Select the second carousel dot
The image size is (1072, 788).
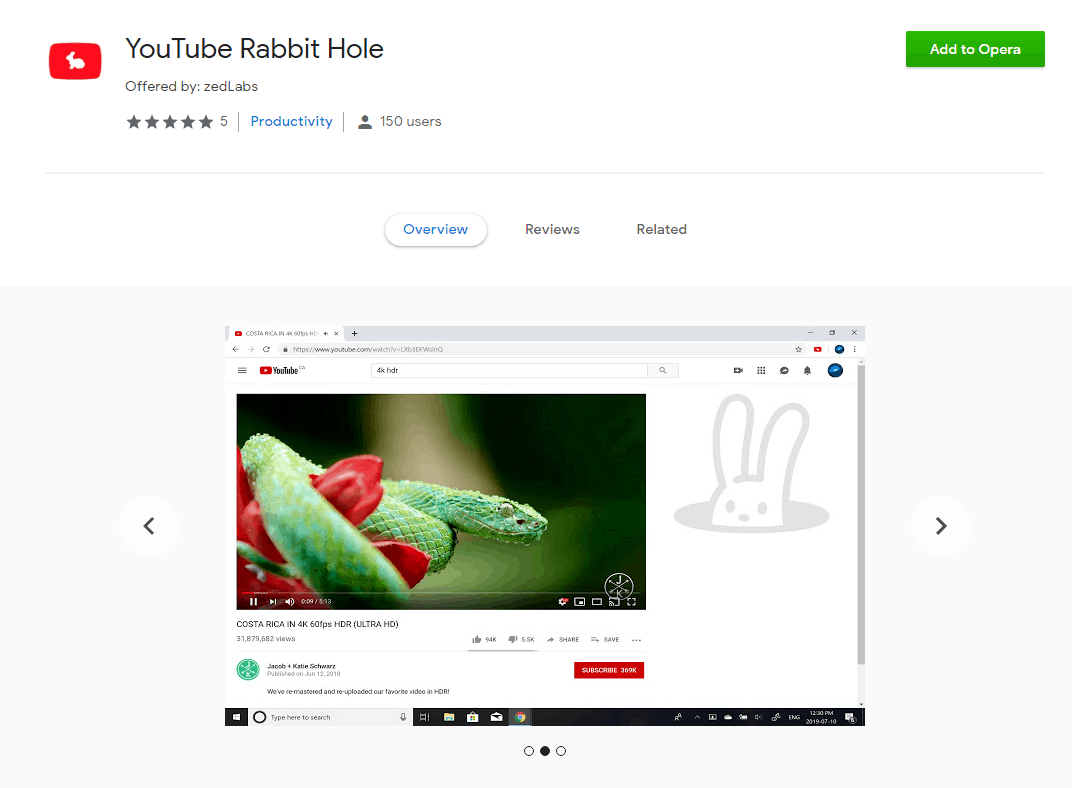click(x=545, y=751)
